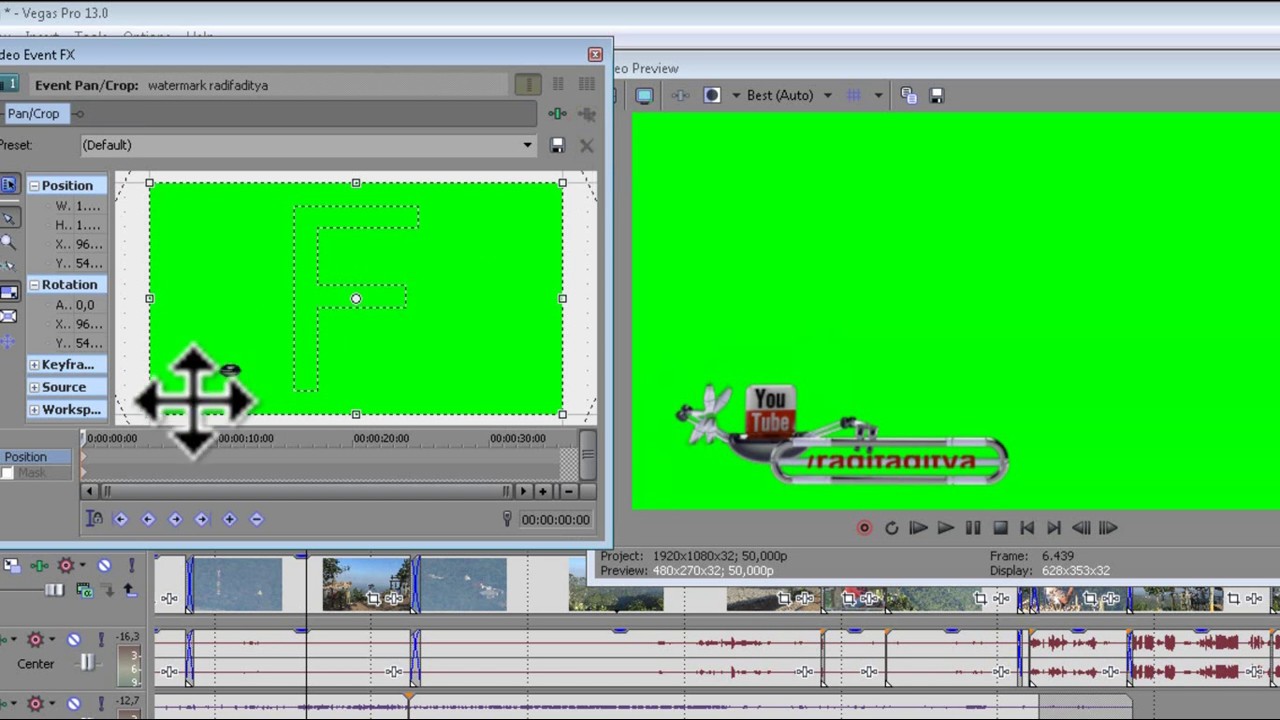Click the keyframe cursor time field 00:00:00:00
1280x720 pixels.
coord(555,520)
